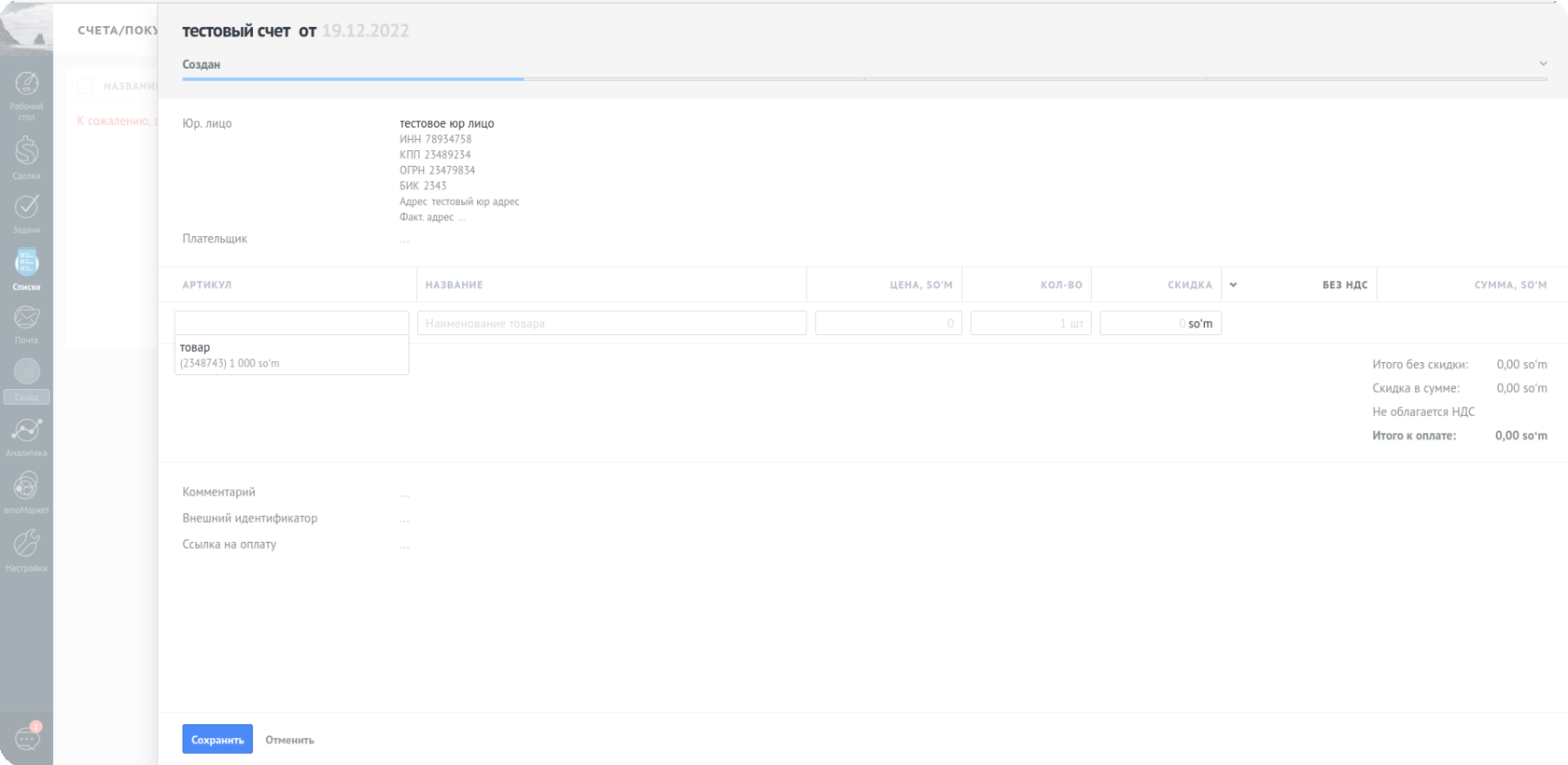The image size is (1568, 765).
Task: Choose the so'm discount unit selector
Action: [1200, 324]
